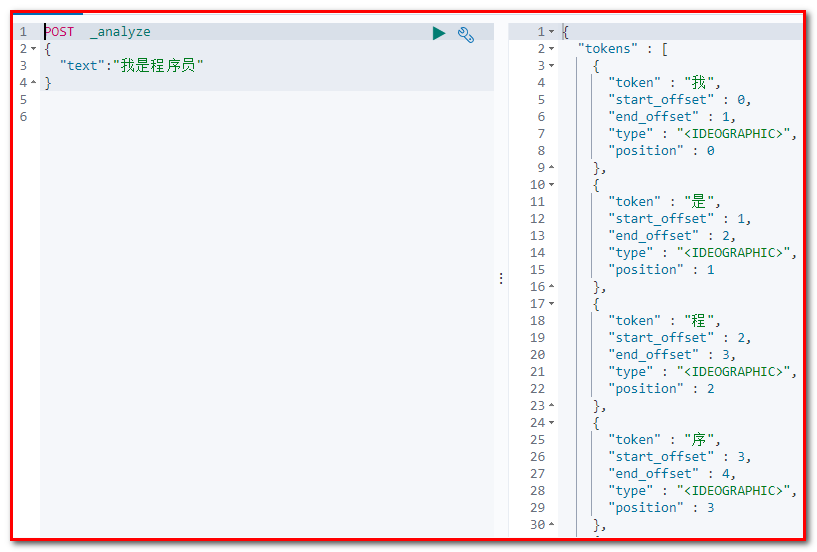Collapse token object at response line 24
The width and height of the screenshot is (817, 552).
(x=551, y=423)
